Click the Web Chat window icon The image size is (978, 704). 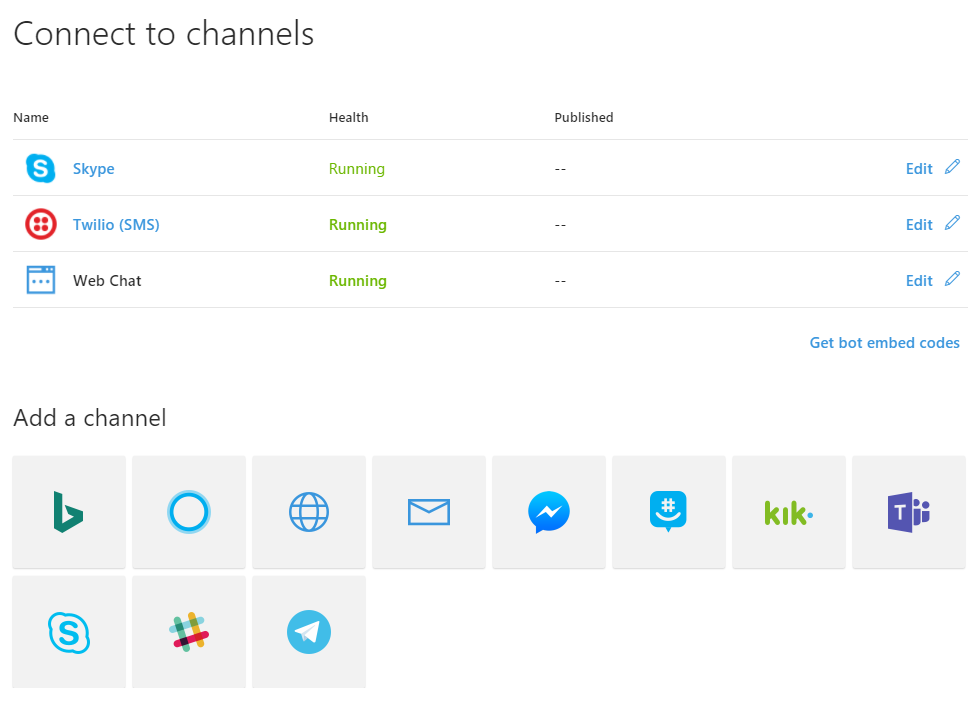pos(41,280)
